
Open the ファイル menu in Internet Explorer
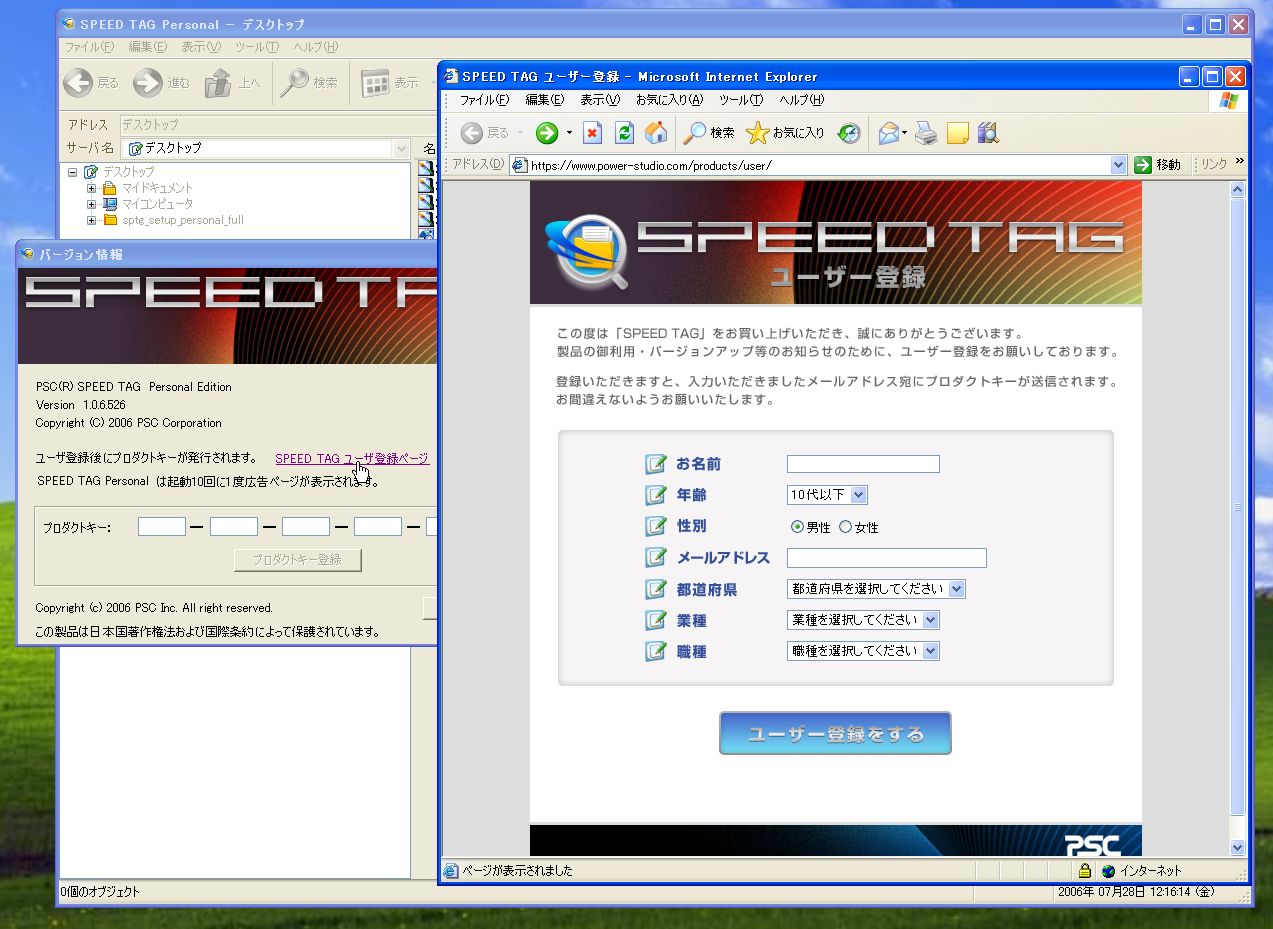484,100
